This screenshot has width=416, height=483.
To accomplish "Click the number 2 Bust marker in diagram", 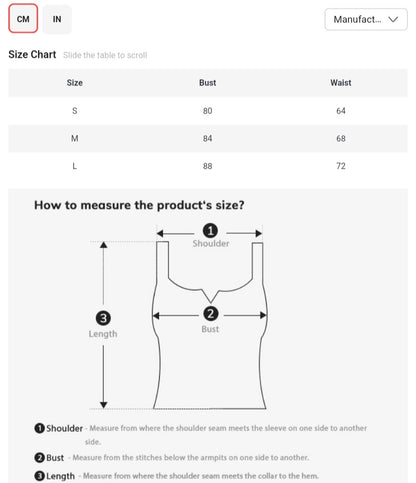I will pyautogui.click(x=211, y=314).
